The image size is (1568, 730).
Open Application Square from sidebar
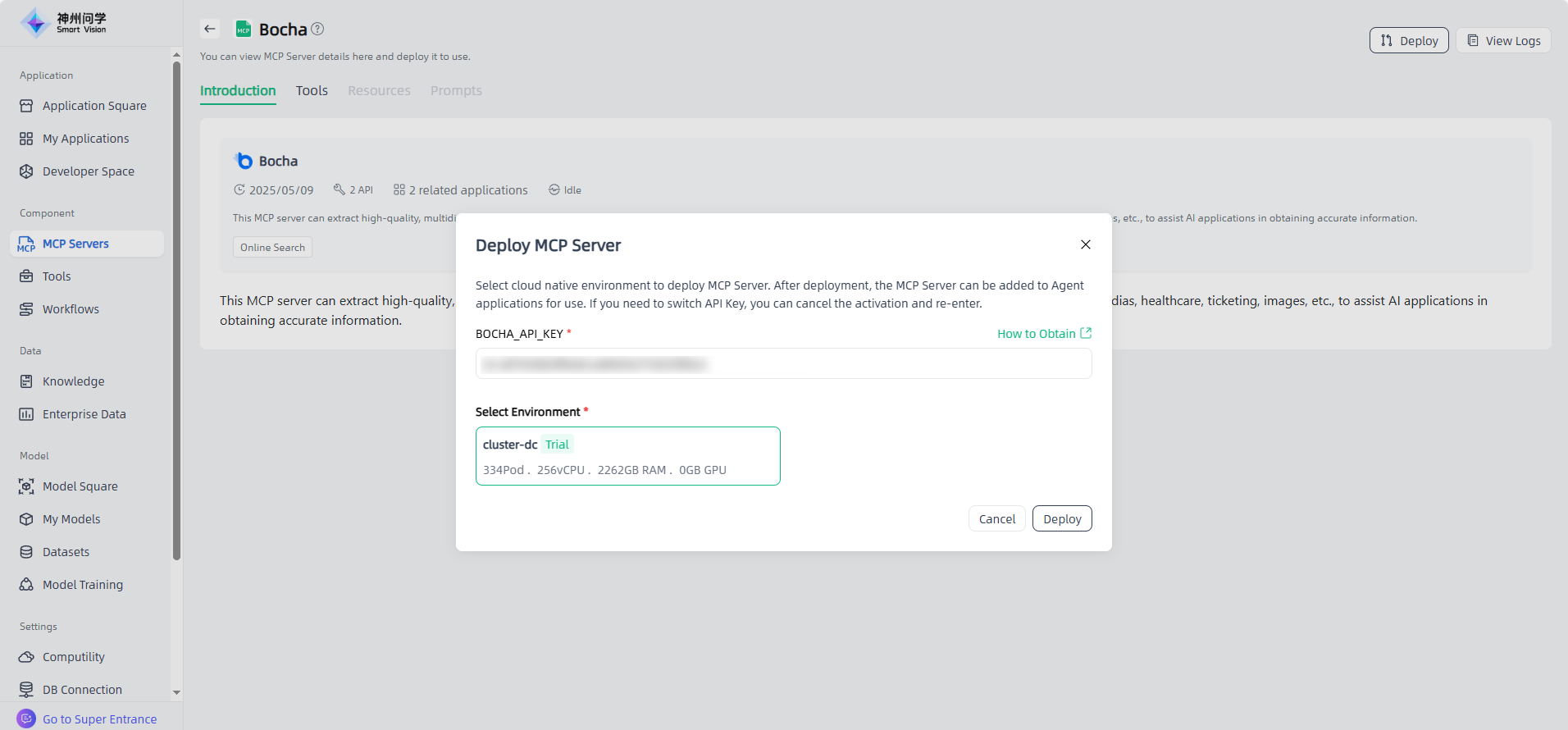click(93, 106)
